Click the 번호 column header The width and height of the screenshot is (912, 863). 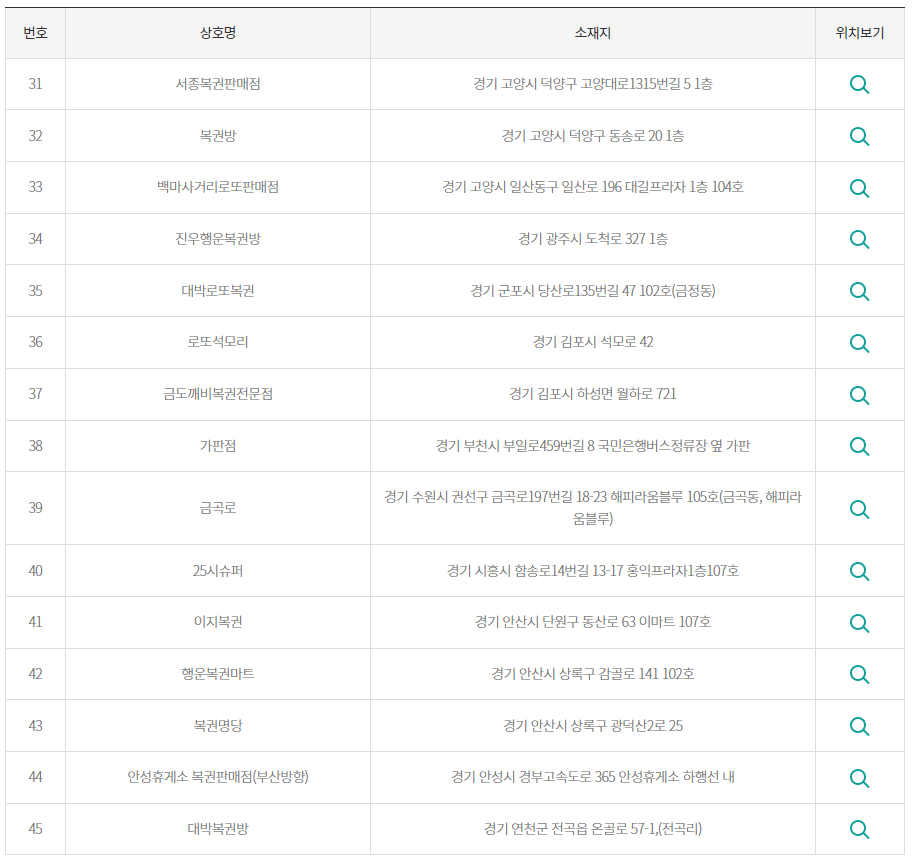tap(35, 33)
